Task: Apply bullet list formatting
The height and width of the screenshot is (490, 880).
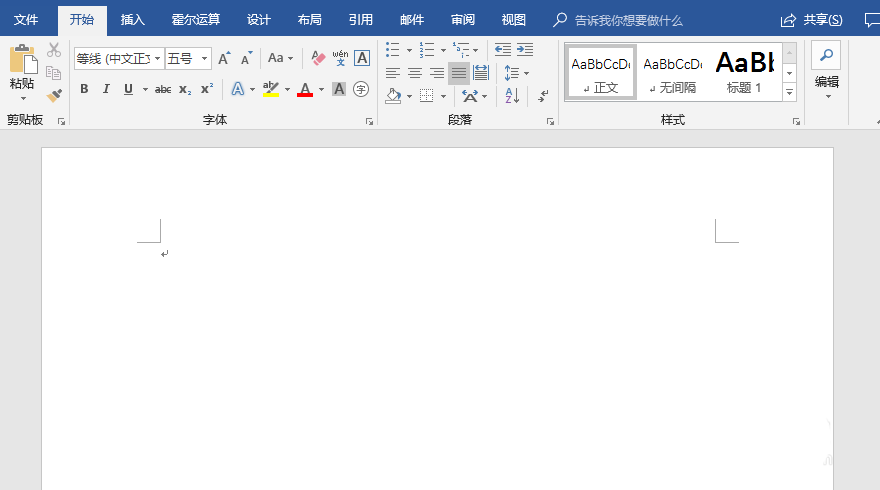Action: pyautogui.click(x=393, y=50)
